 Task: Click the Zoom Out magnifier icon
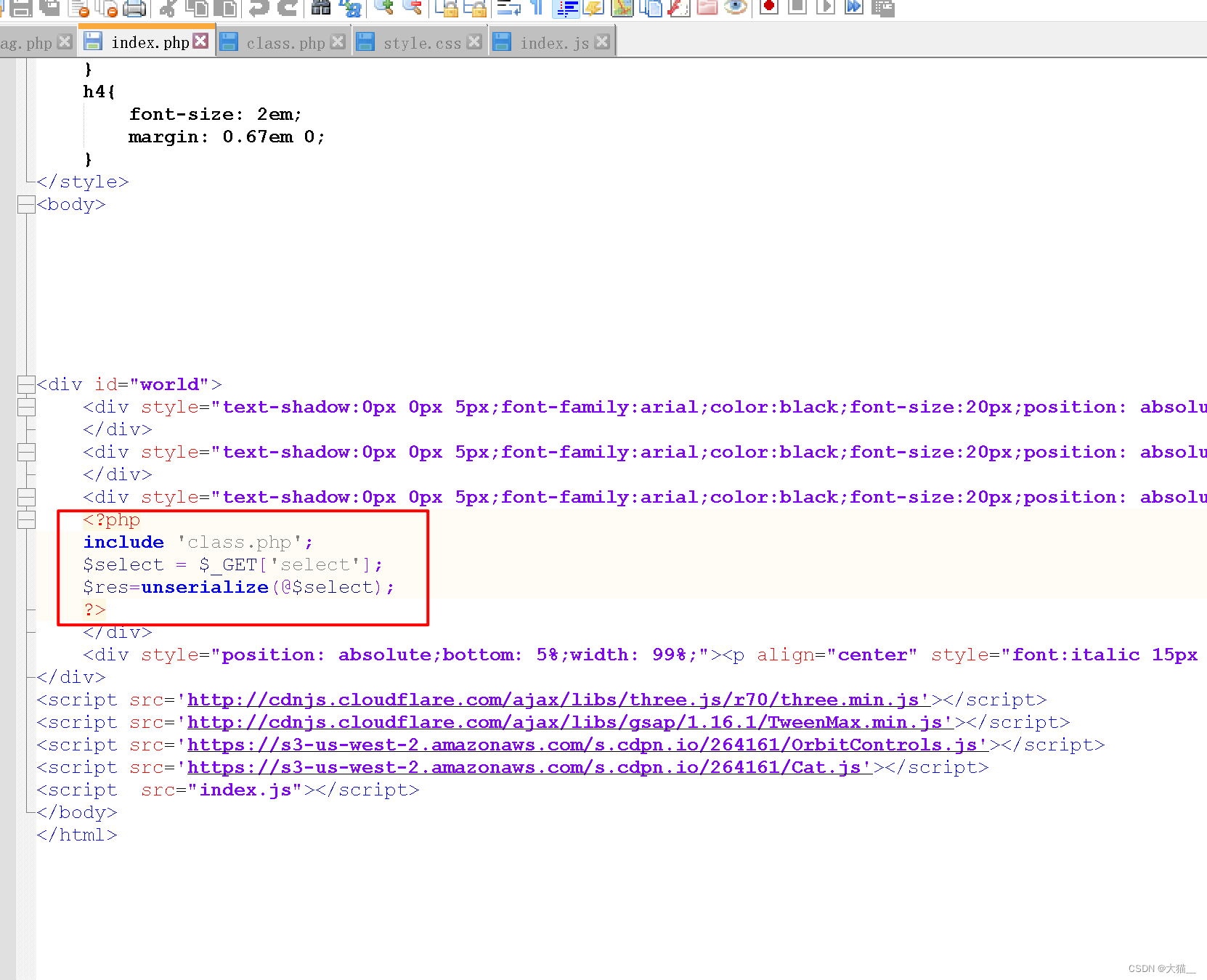click(413, 7)
